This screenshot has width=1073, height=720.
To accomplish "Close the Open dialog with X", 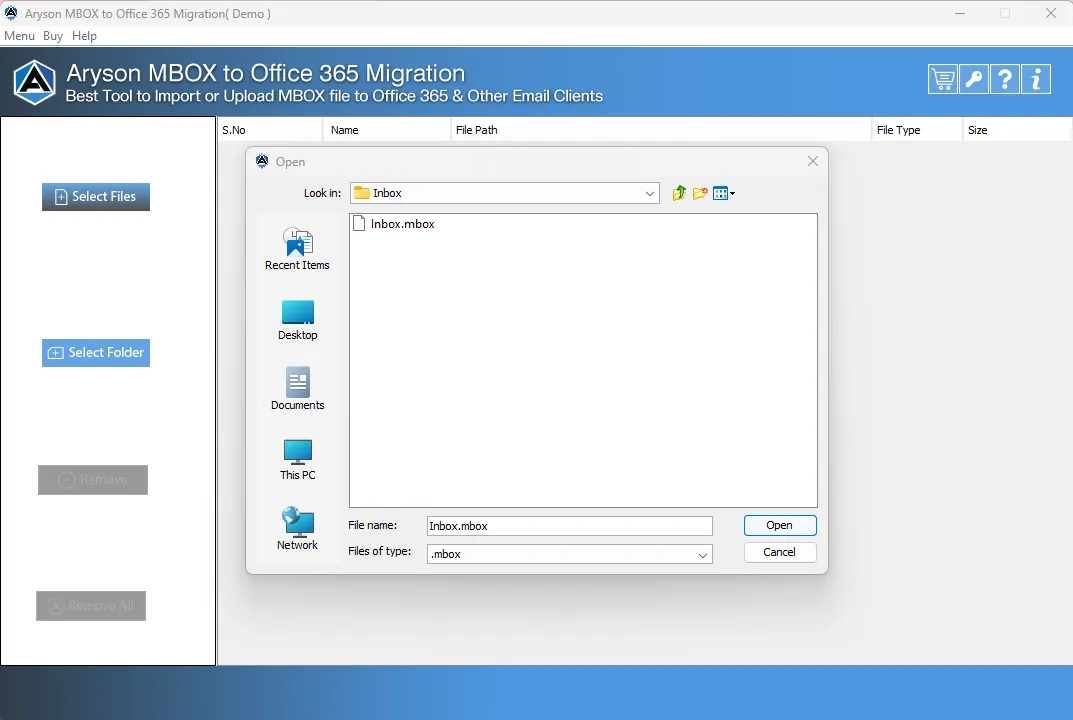I will (x=812, y=161).
